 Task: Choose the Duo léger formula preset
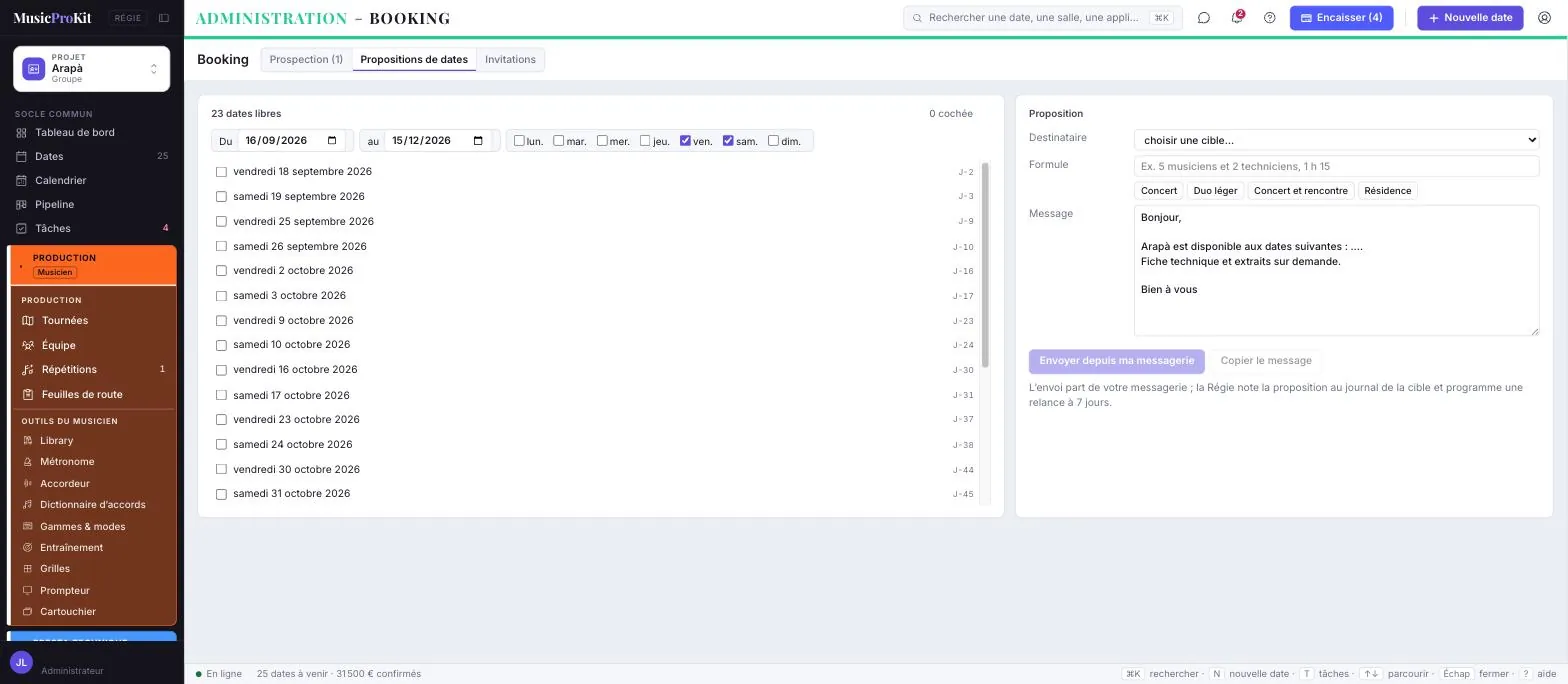point(1215,191)
